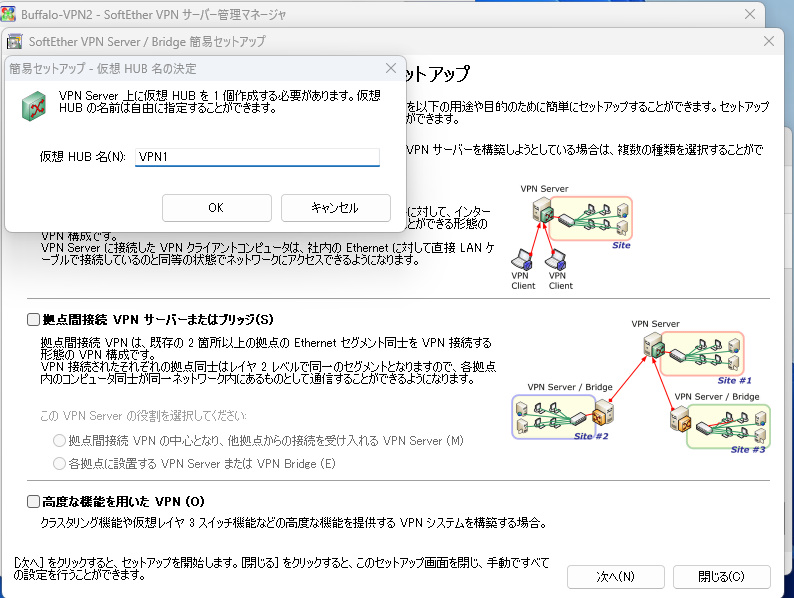Viewport: 794px width, 598px height.
Task: Confirm the virtual HUB name with OK
Action: point(217,208)
